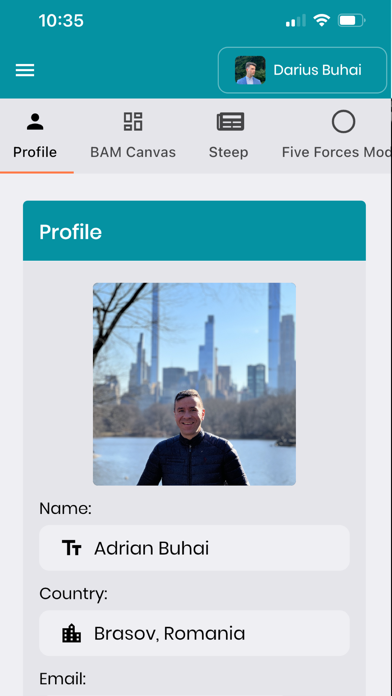Open the hamburger navigation menu
The image size is (392, 696).
[25, 70]
